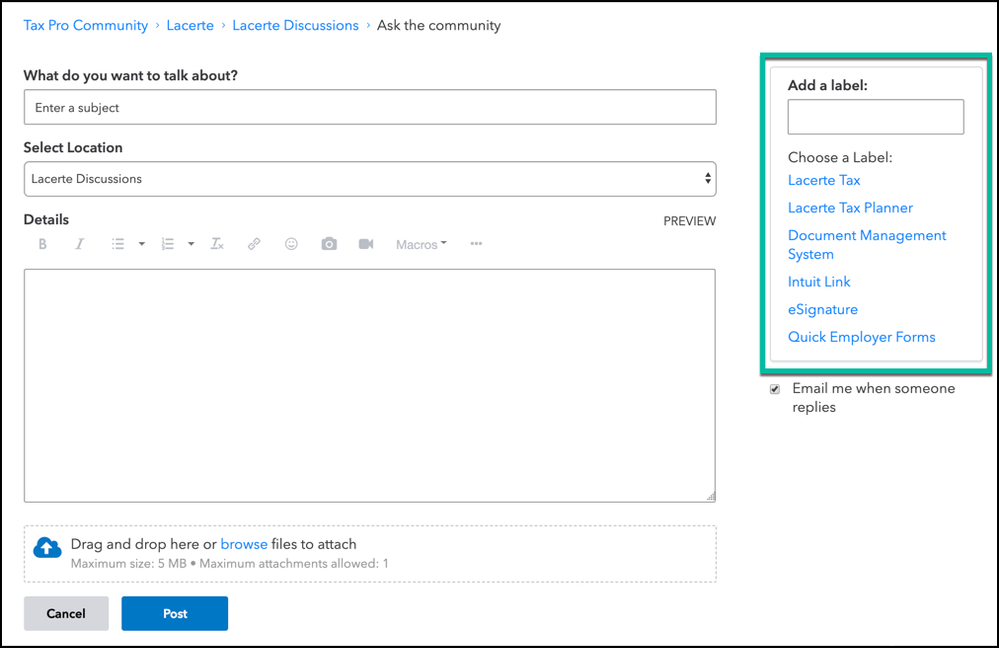Open the numbered list style arrow
Screen dimensions: 999x648
click(x=191, y=244)
